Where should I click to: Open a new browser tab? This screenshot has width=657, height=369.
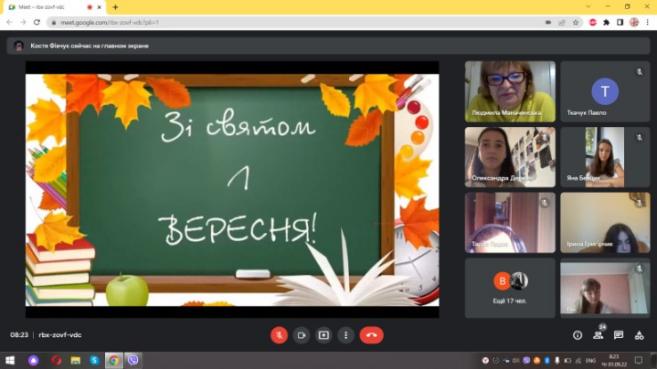click(115, 7)
